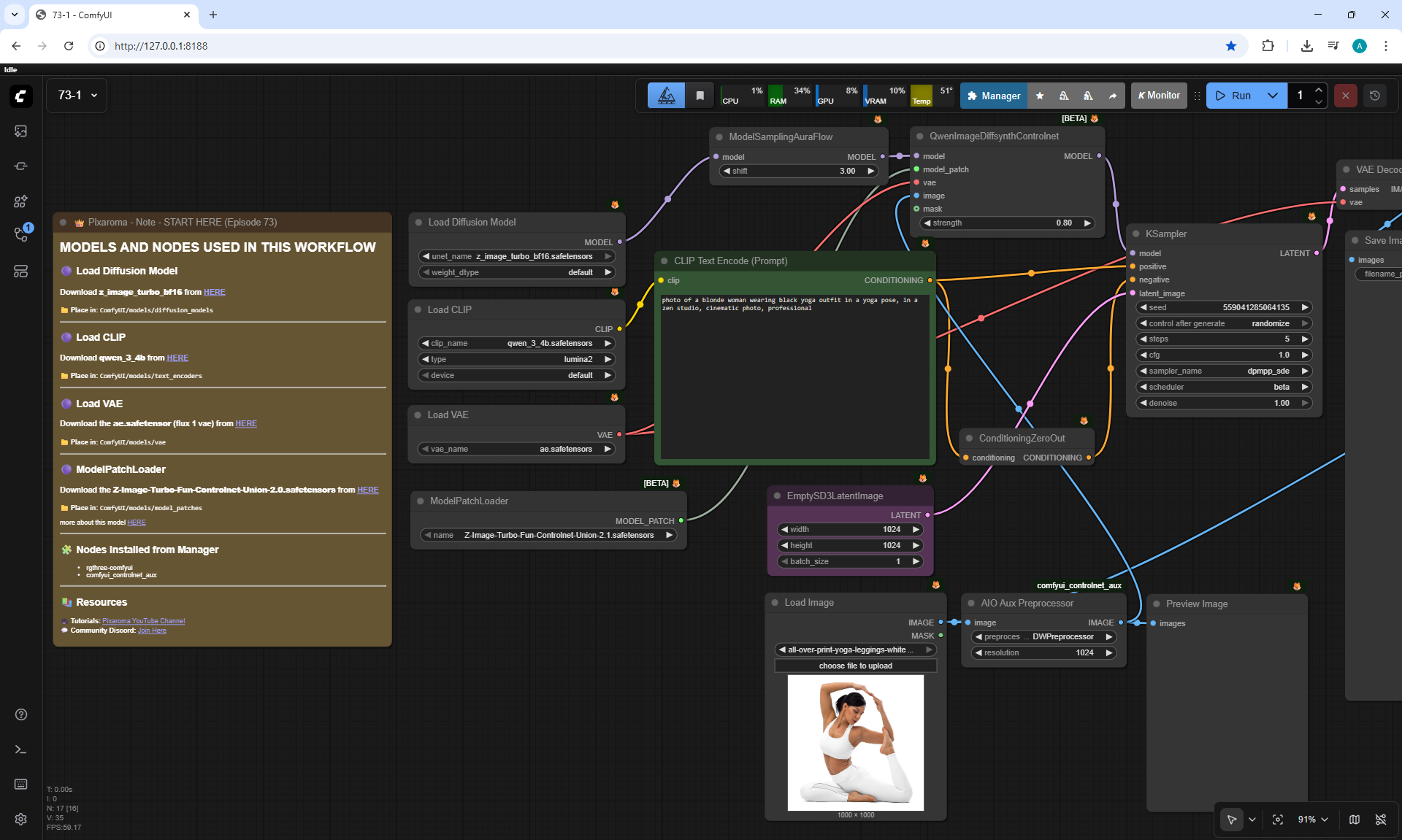Toggle the bottom console terminal icon

(20, 750)
